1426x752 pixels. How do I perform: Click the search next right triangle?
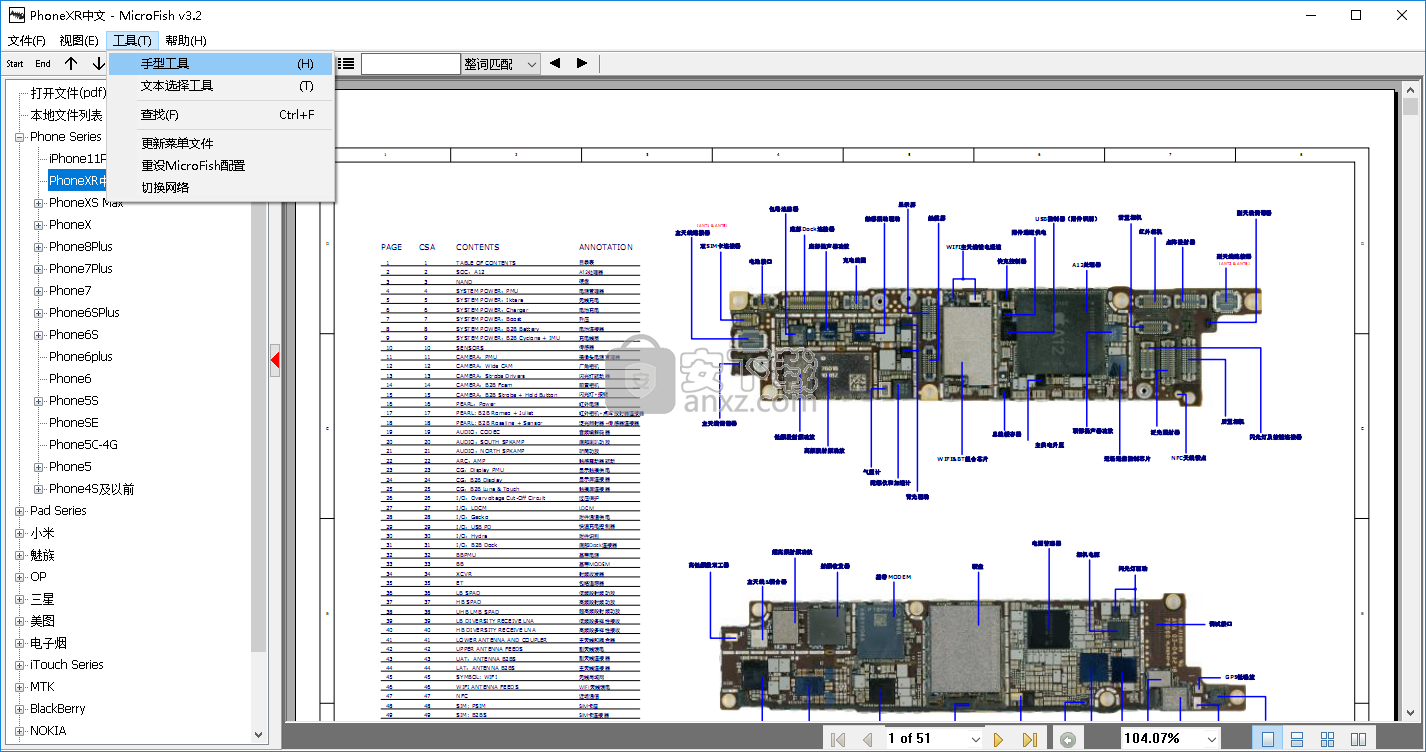click(x=582, y=64)
